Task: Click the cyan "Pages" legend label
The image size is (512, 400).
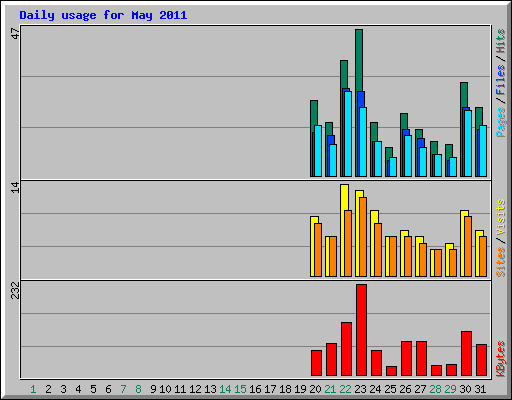Action: (500, 122)
